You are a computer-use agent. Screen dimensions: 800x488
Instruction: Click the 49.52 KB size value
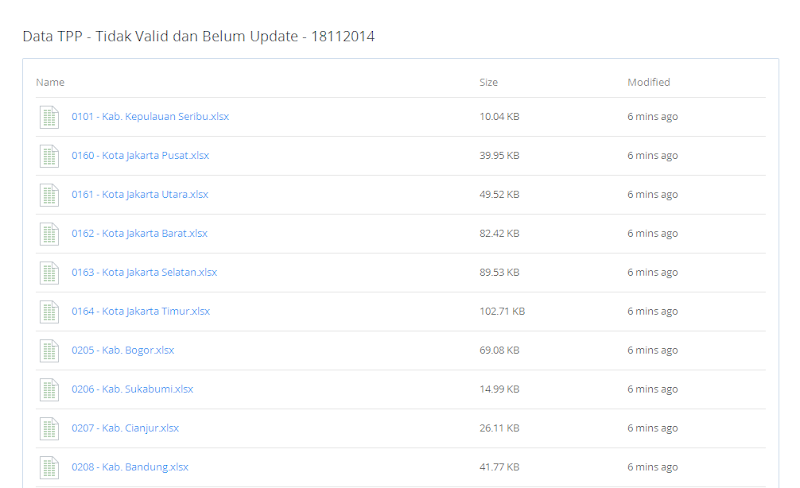click(x=499, y=194)
